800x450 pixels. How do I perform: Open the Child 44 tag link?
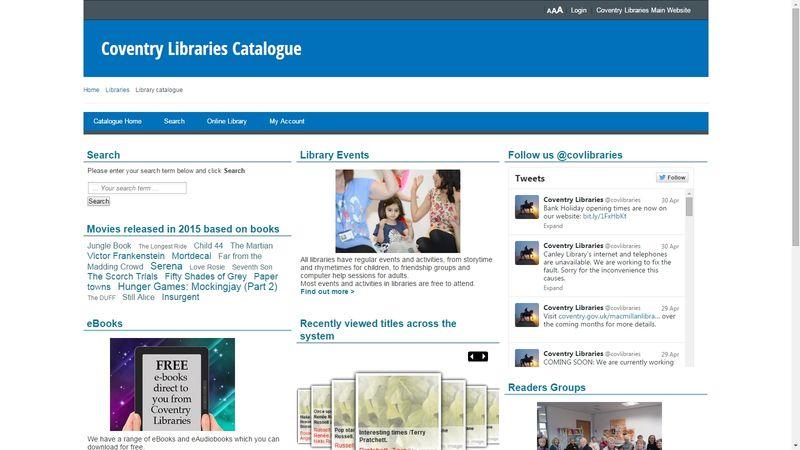coord(208,246)
